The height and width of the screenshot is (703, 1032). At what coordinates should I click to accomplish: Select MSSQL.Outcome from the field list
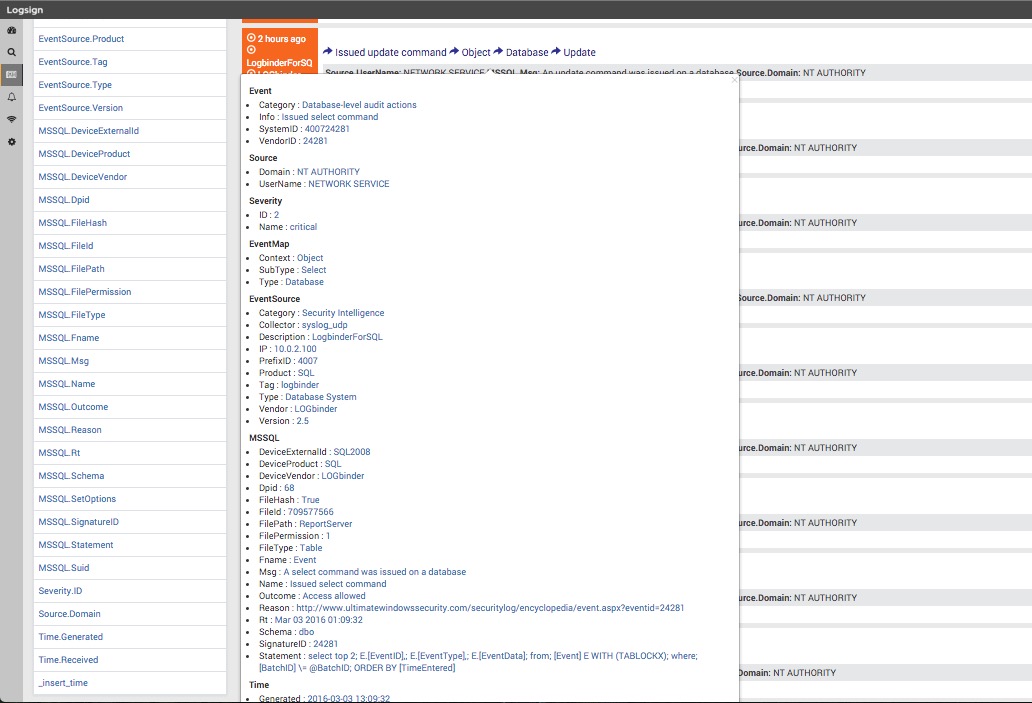click(x=130, y=407)
